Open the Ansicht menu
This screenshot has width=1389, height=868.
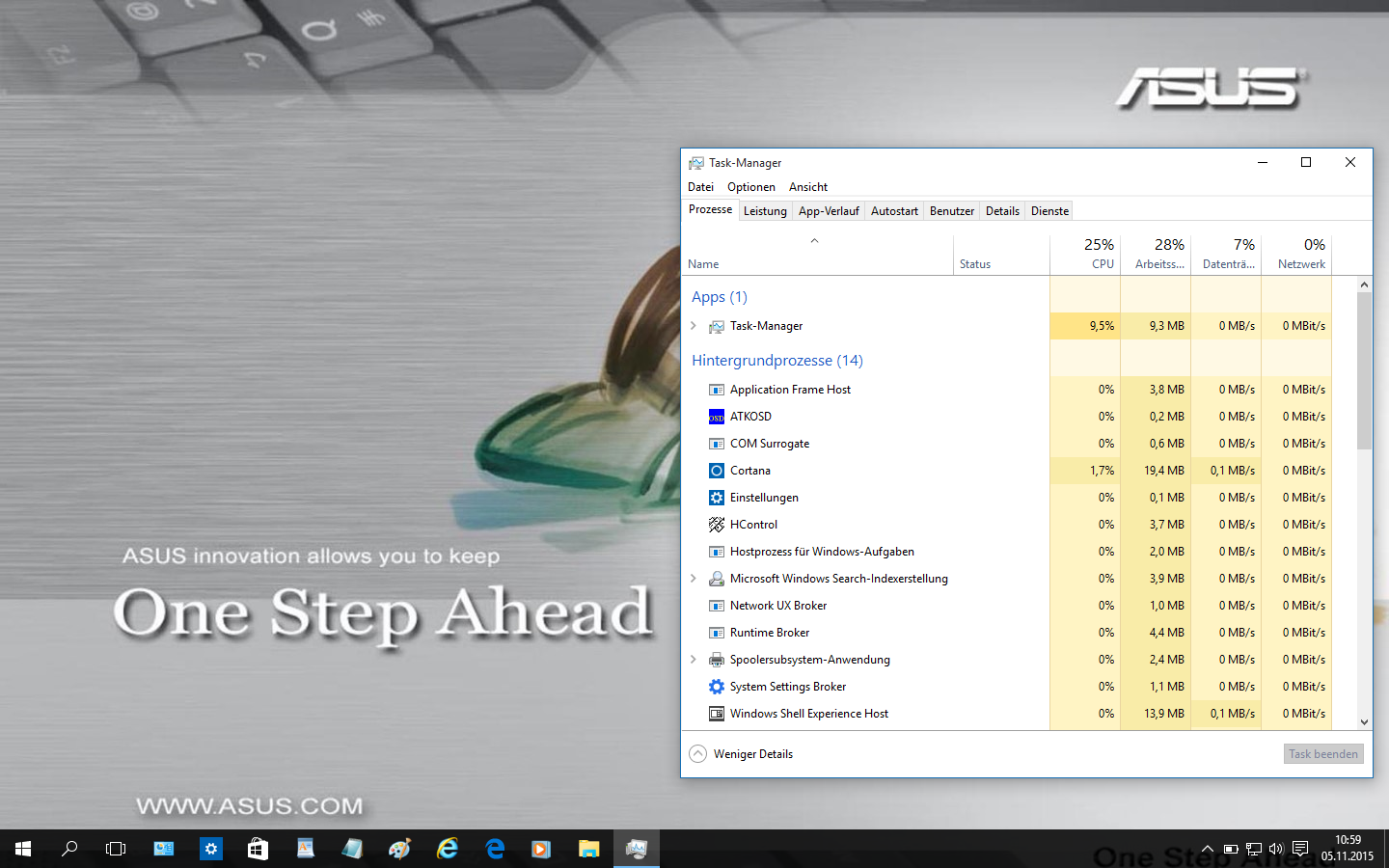(x=808, y=187)
